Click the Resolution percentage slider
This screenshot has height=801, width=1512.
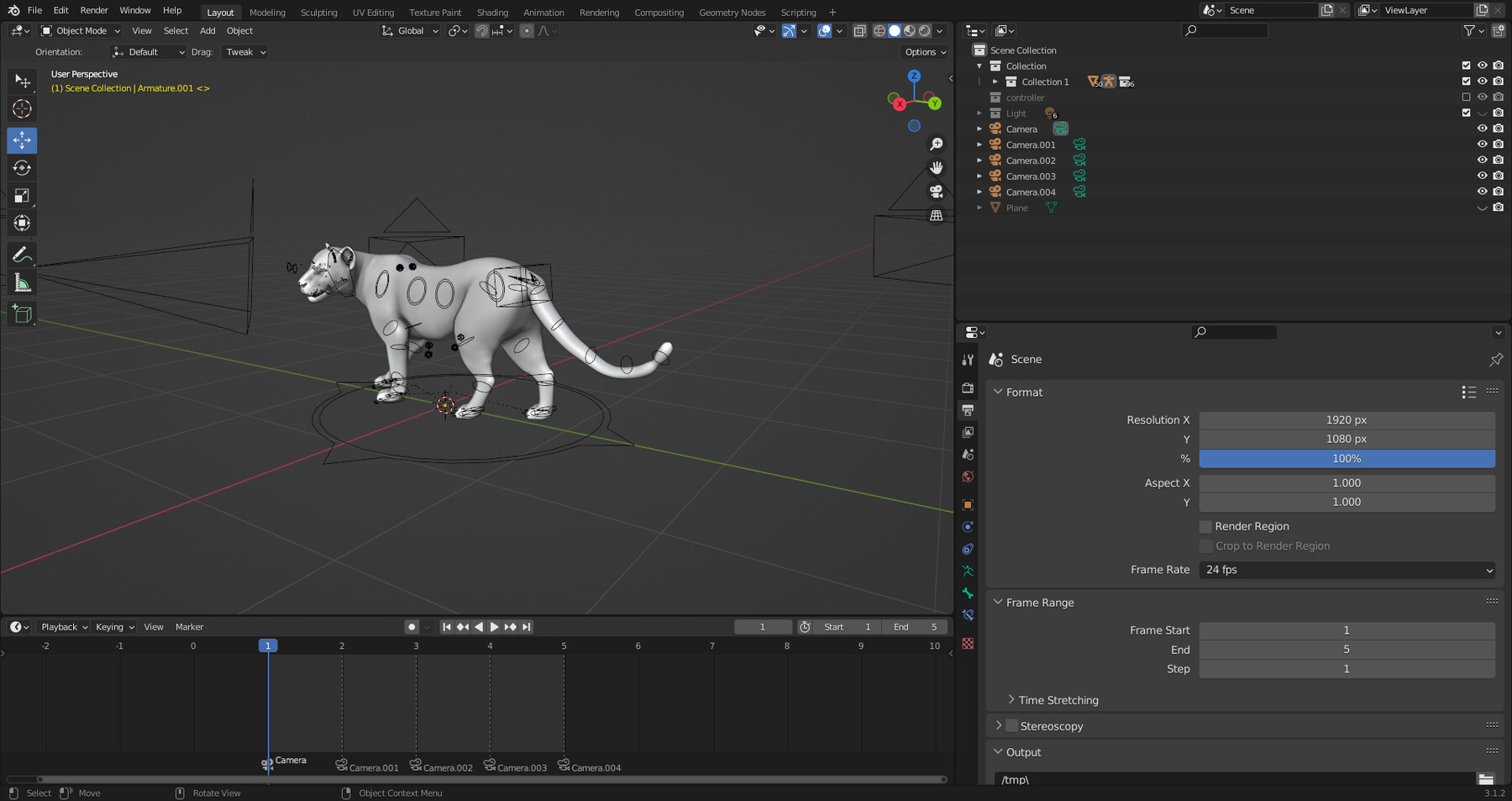1346,458
